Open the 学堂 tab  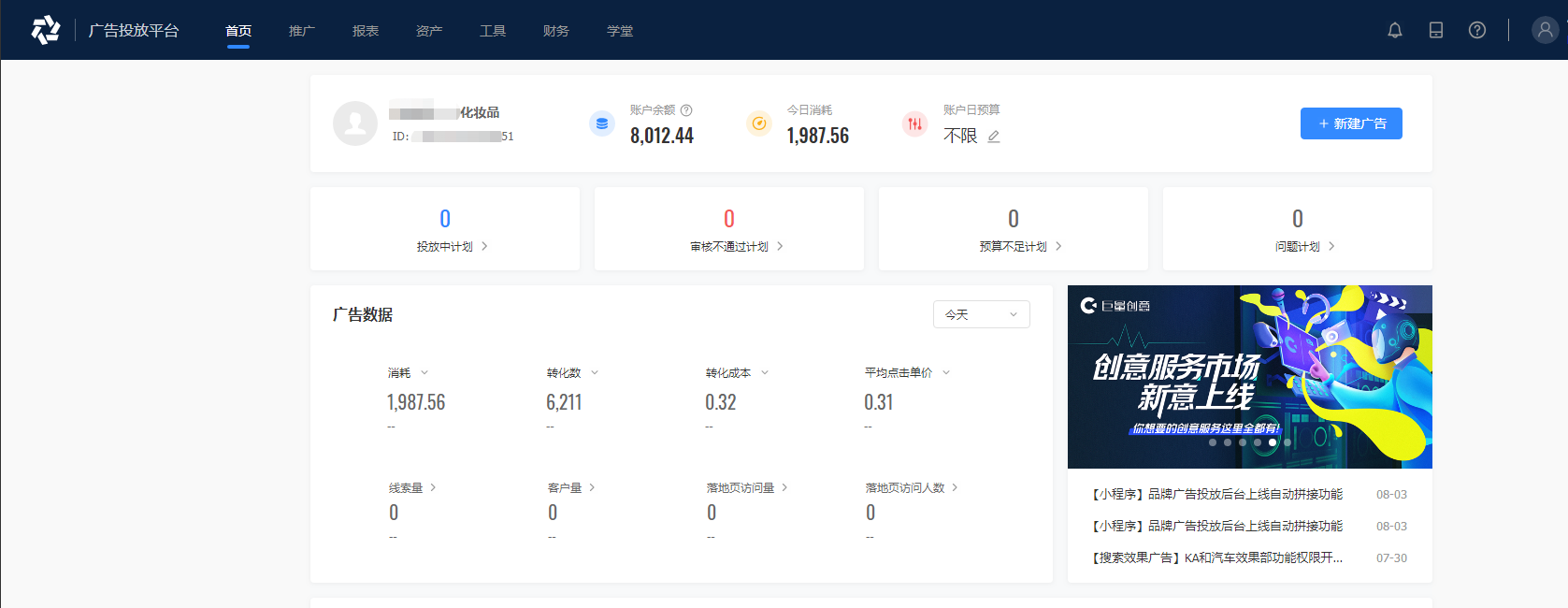(x=620, y=31)
